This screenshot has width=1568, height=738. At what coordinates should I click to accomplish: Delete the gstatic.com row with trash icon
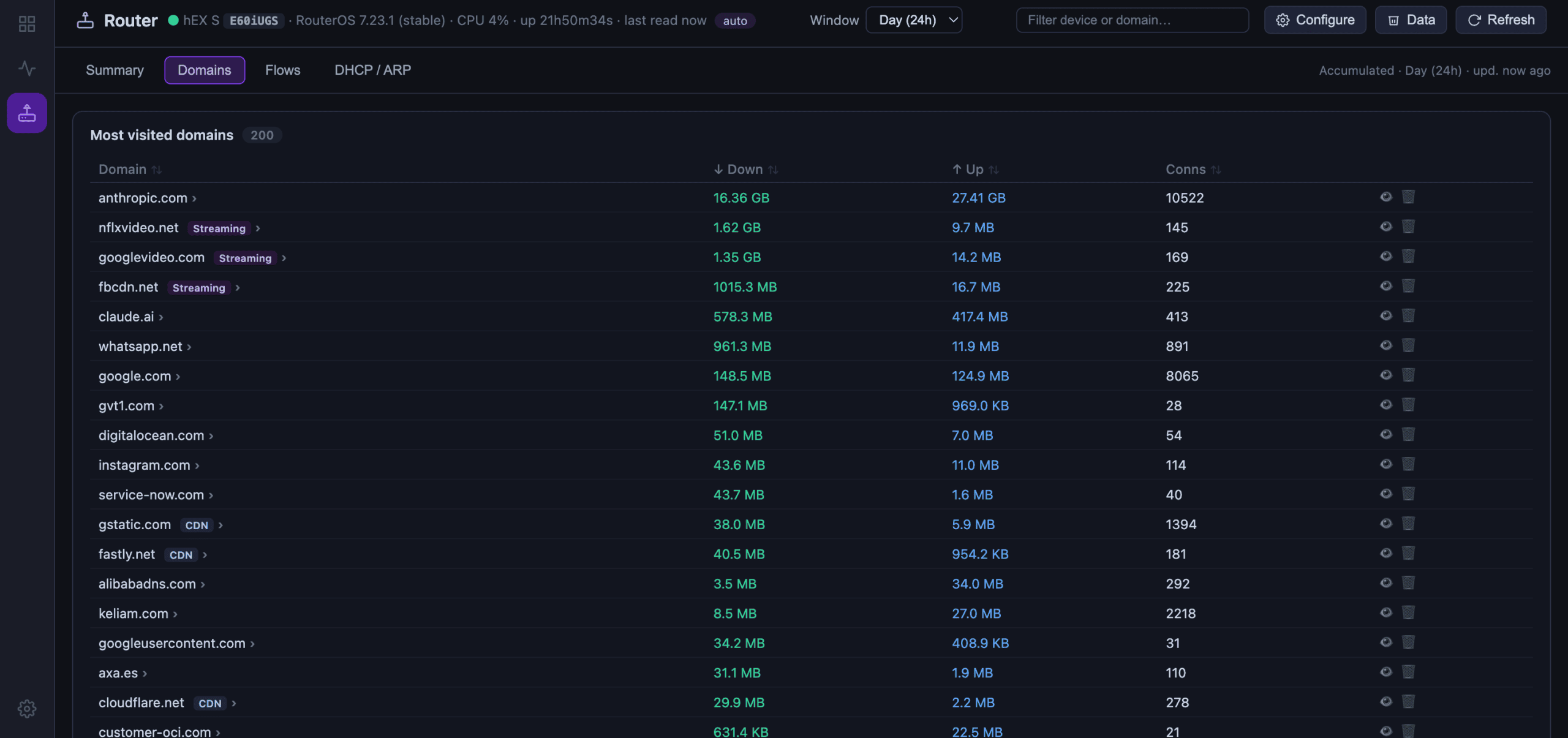coord(1408,524)
